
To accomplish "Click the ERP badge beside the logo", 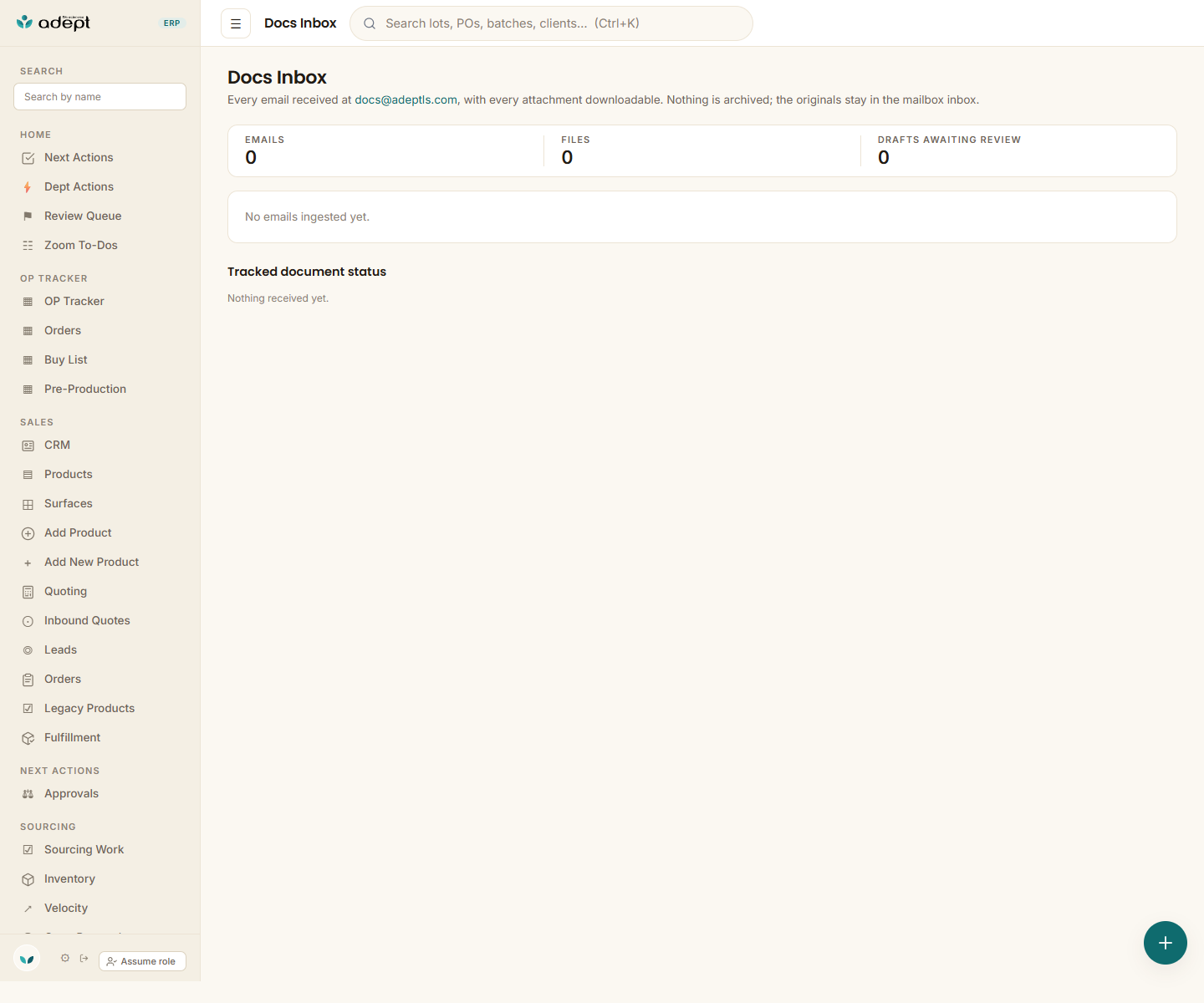I will coord(172,23).
